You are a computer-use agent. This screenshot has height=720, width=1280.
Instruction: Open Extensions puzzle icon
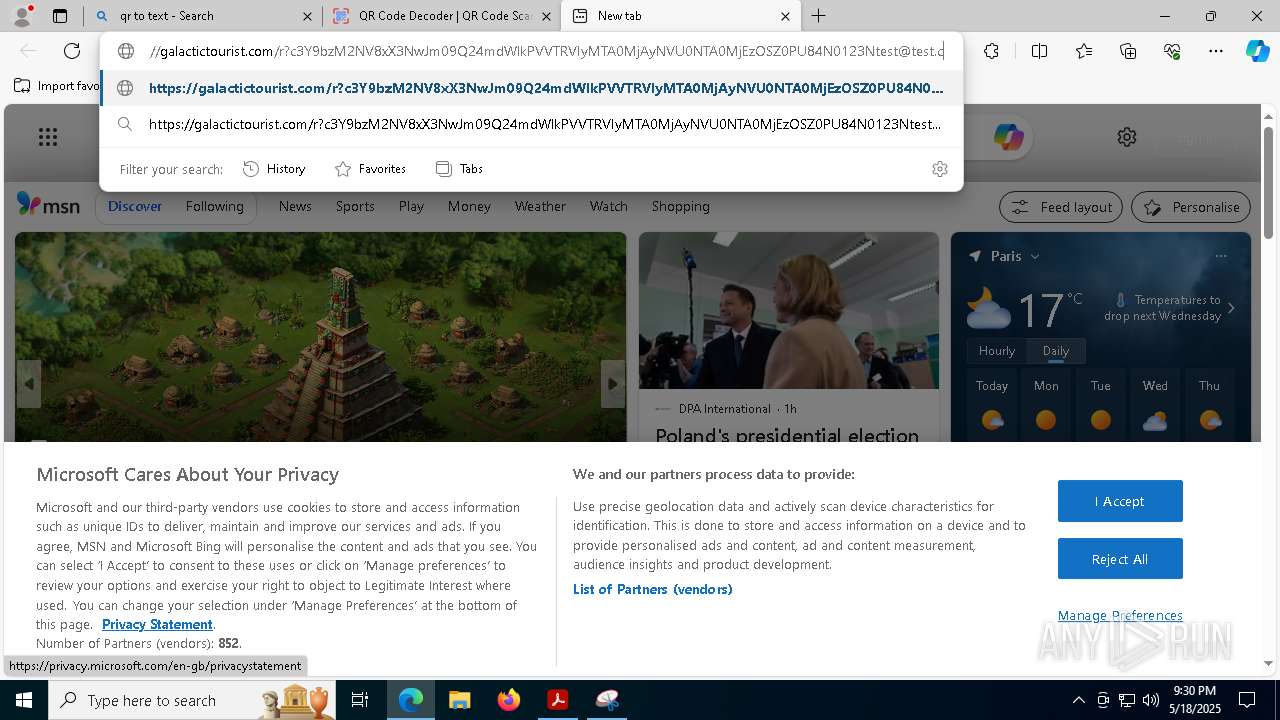click(991, 51)
